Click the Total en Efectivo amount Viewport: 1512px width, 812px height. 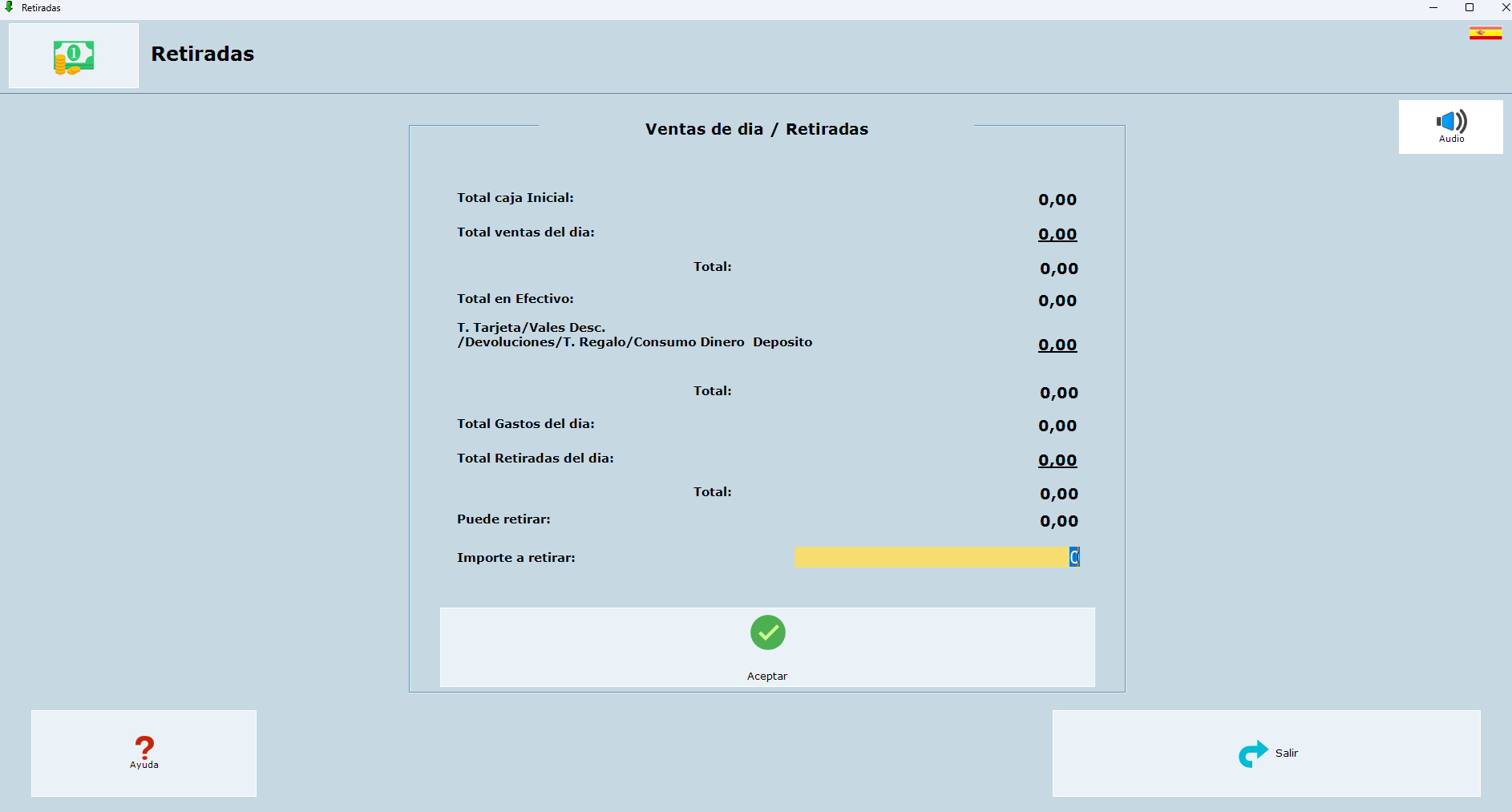click(1057, 301)
